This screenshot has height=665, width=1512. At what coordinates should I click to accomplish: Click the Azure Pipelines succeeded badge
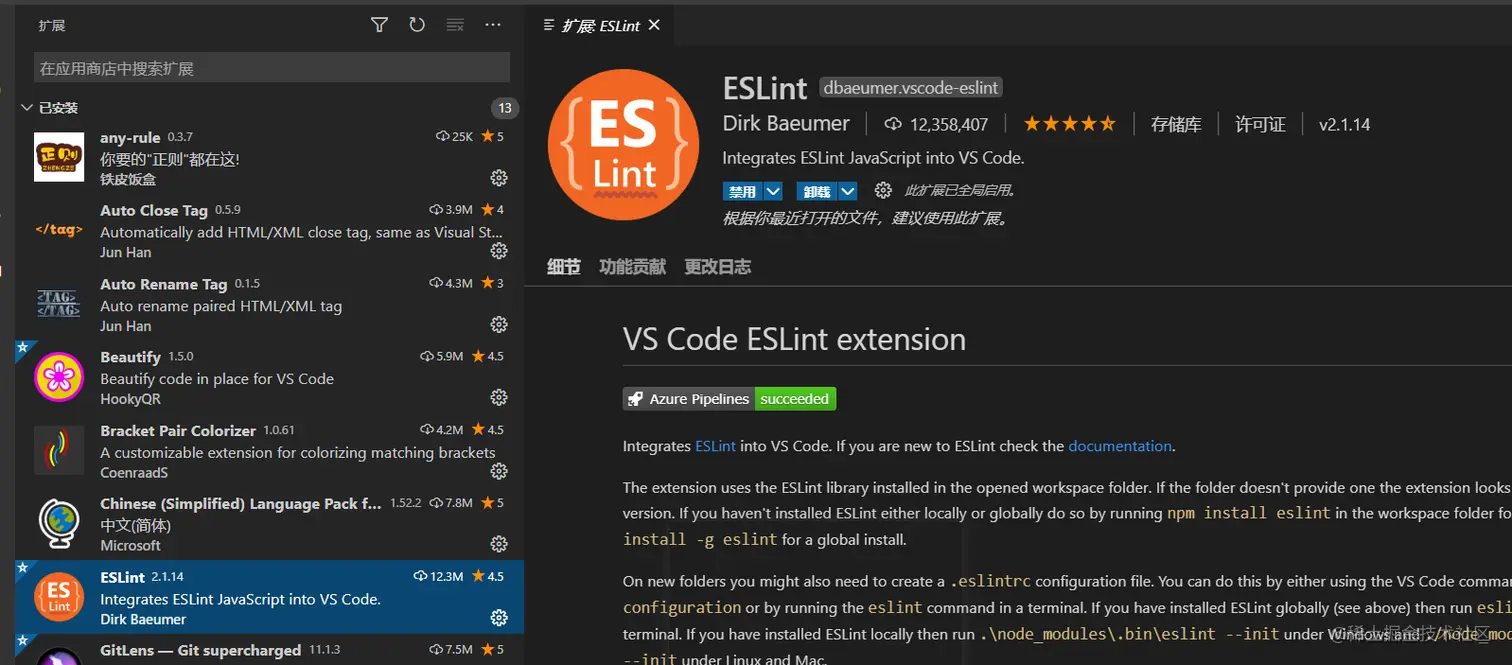[729, 399]
